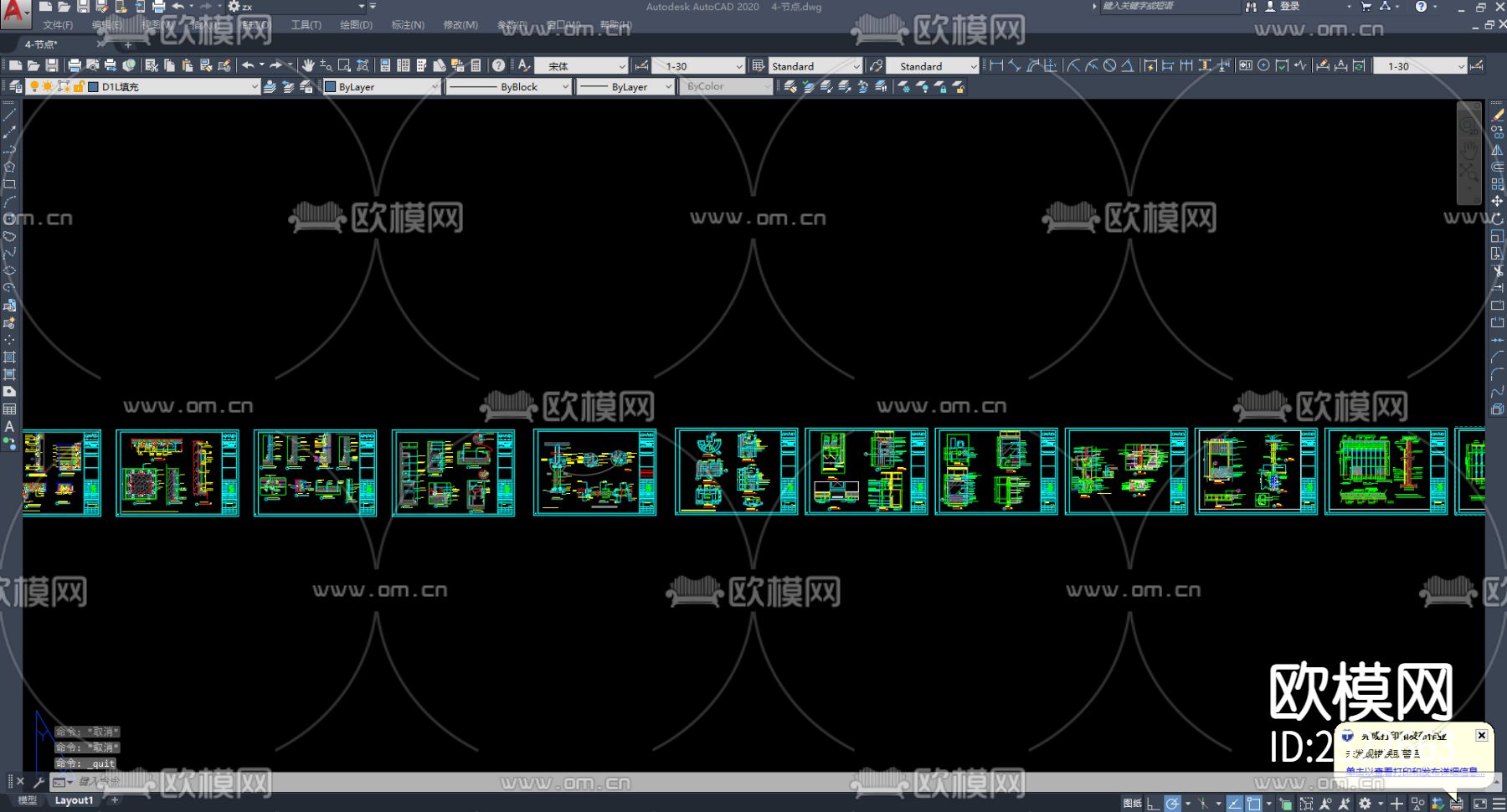Open the ByBlock linetype dropdown

click(x=508, y=86)
